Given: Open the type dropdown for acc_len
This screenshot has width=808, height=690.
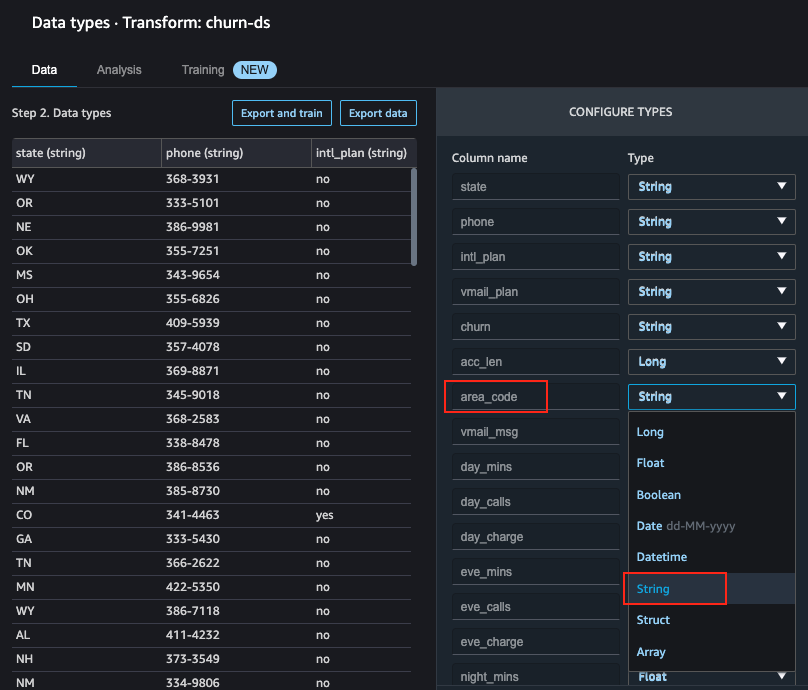Looking at the screenshot, I should [712, 362].
